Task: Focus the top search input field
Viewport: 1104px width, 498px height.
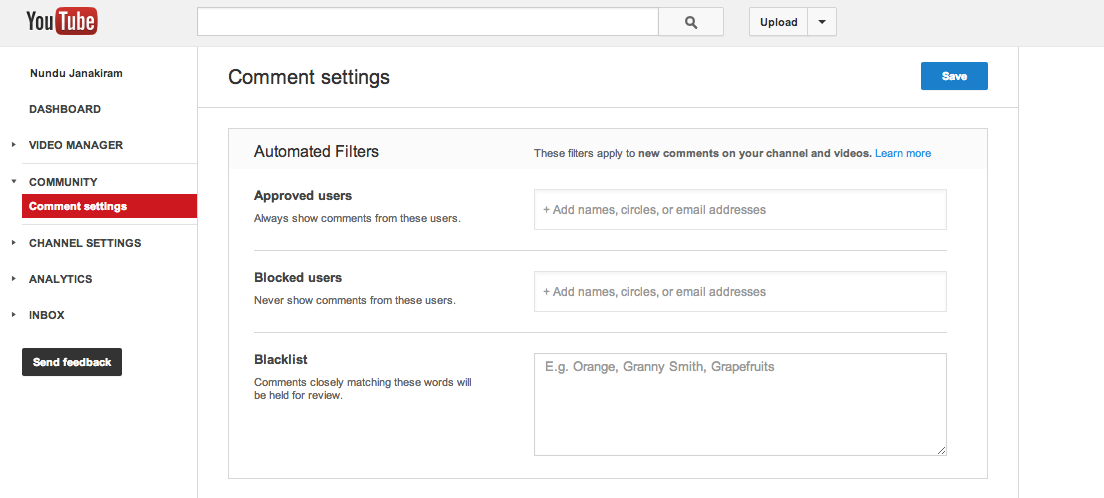Action: click(427, 22)
